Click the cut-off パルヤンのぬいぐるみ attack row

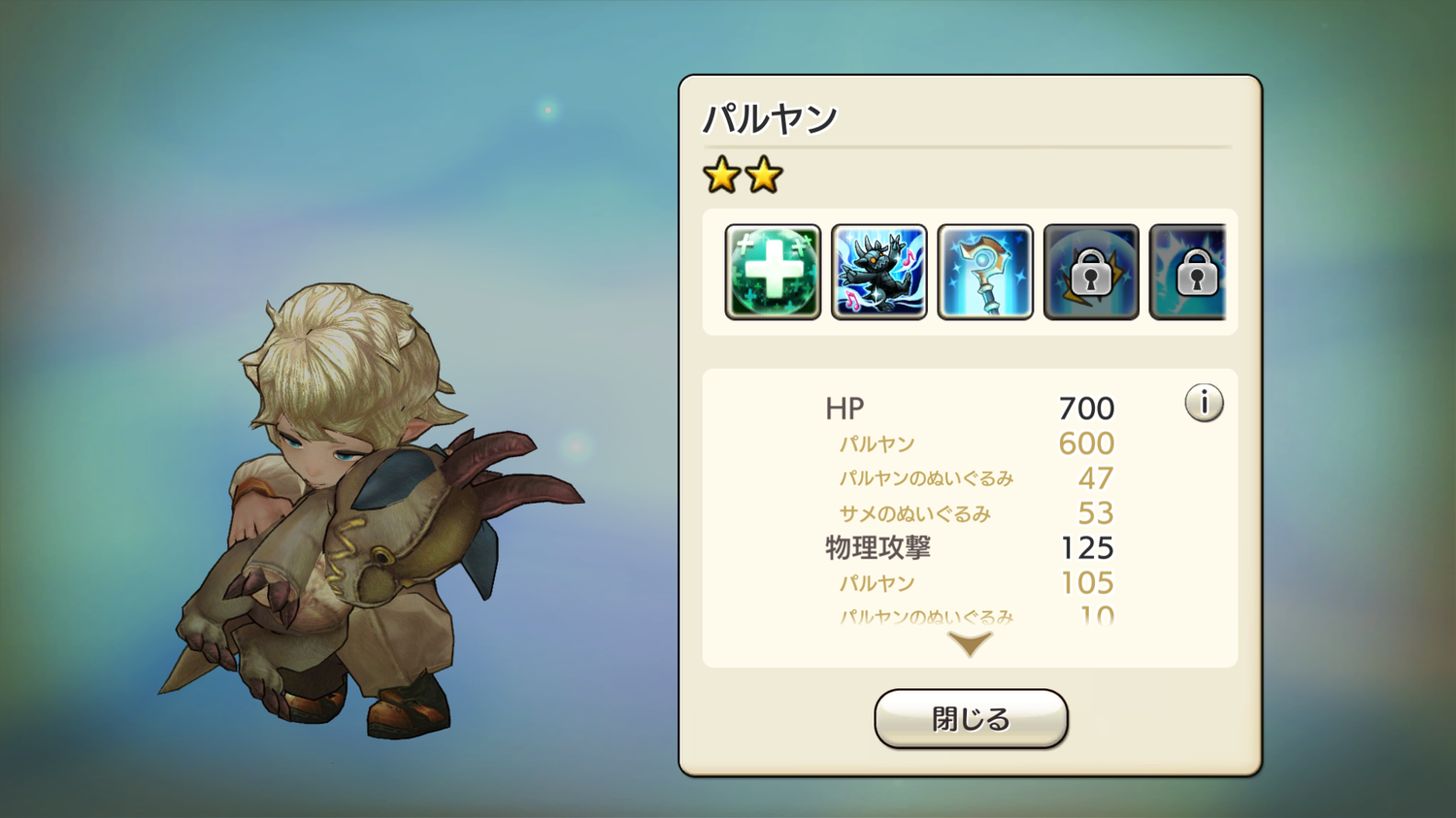[976, 615]
